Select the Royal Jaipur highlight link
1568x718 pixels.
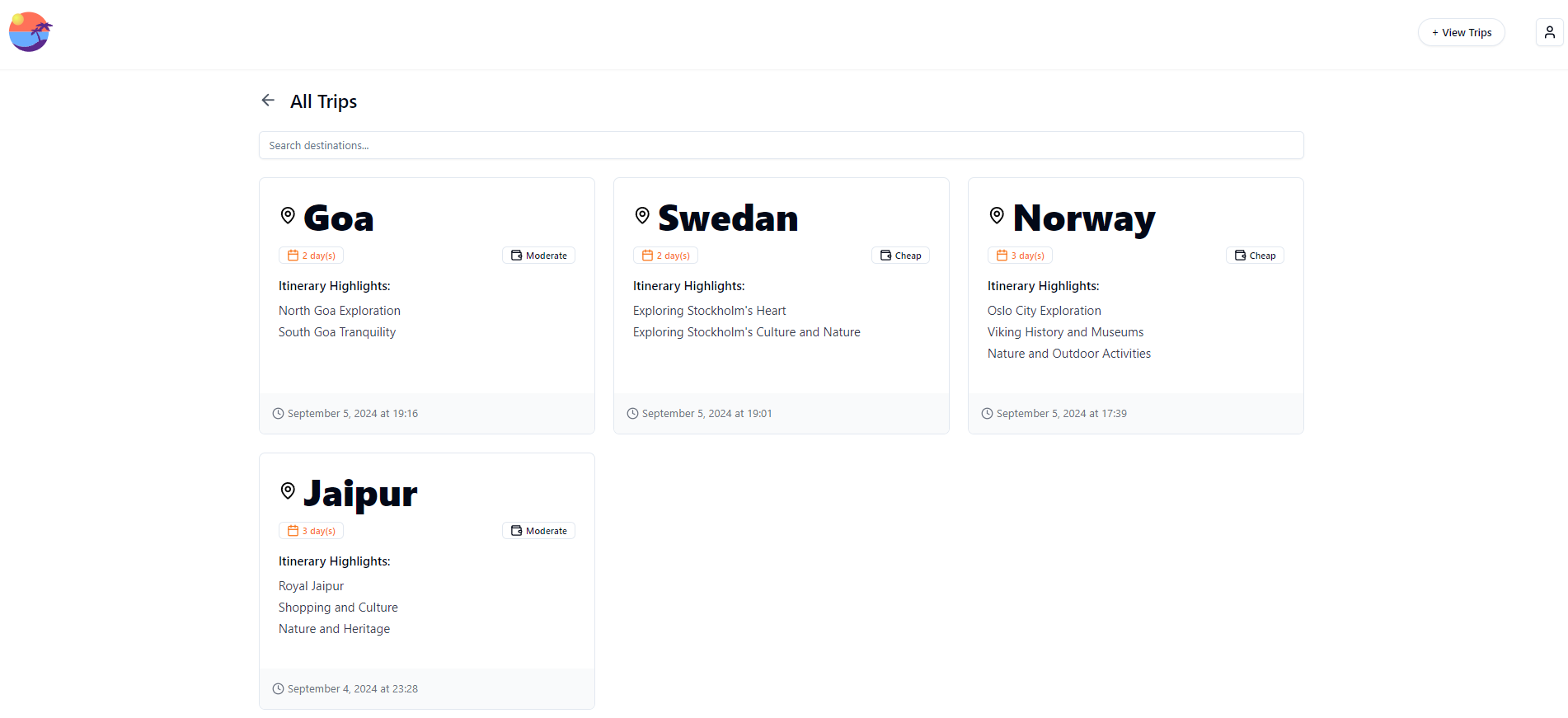tap(311, 585)
